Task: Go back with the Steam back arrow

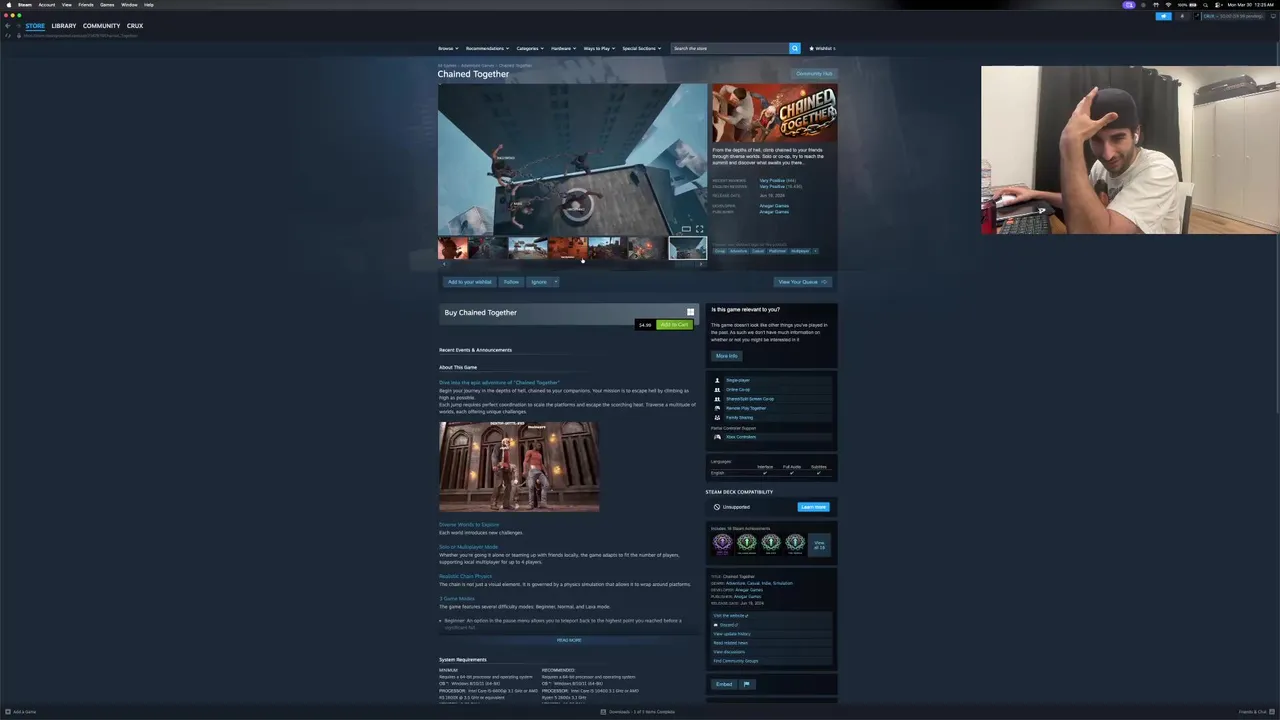Action: coord(7,26)
